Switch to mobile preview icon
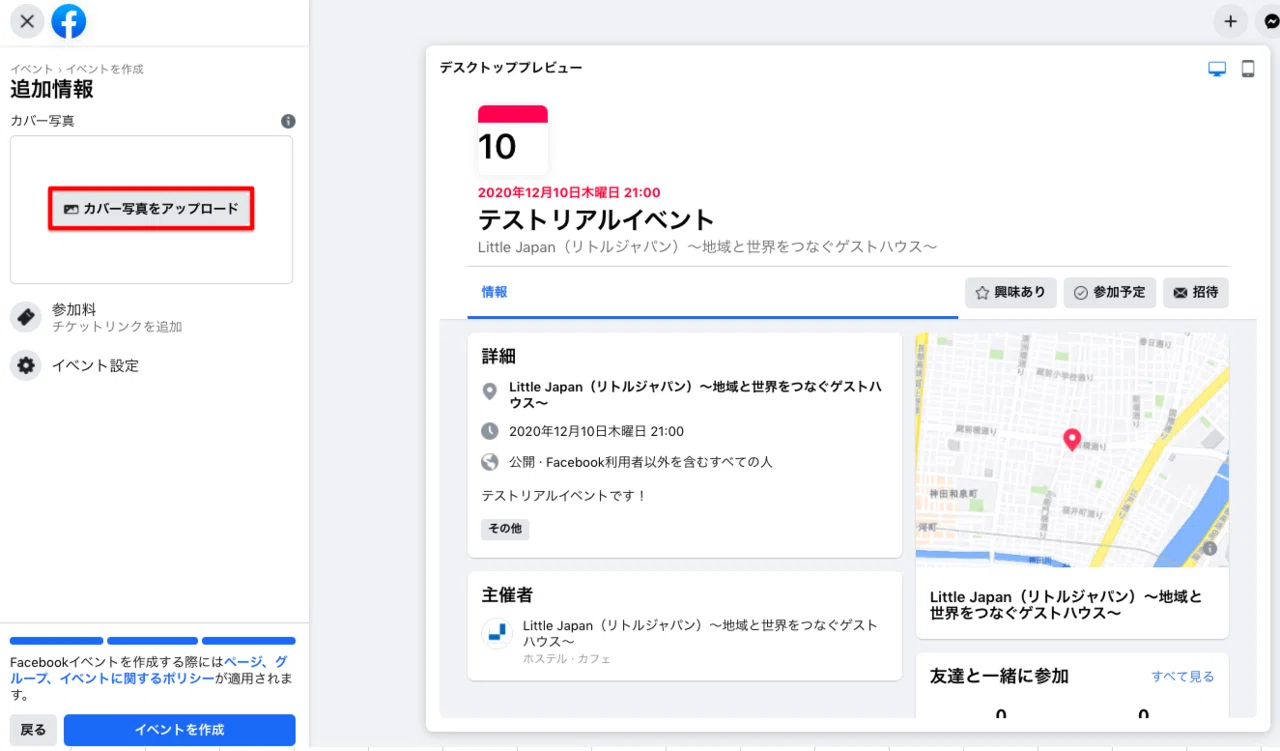 (1248, 69)
